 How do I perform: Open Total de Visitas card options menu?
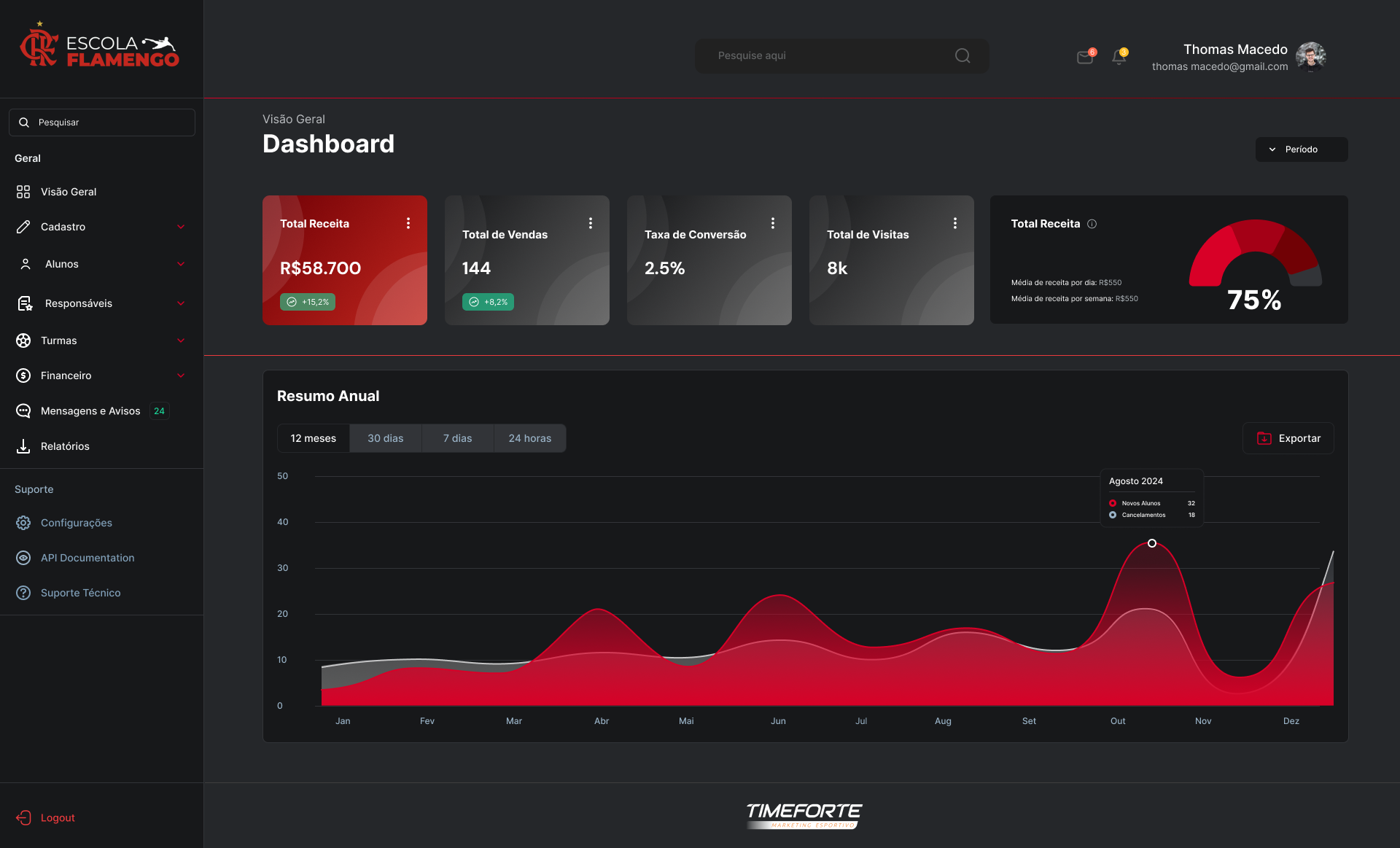955,223
